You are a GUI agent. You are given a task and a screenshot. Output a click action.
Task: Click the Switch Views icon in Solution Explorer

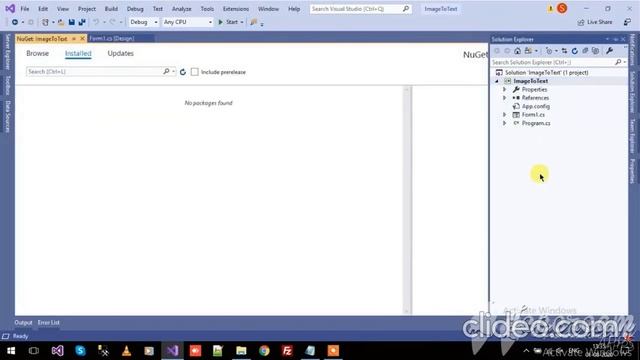[x=528, y=51]
